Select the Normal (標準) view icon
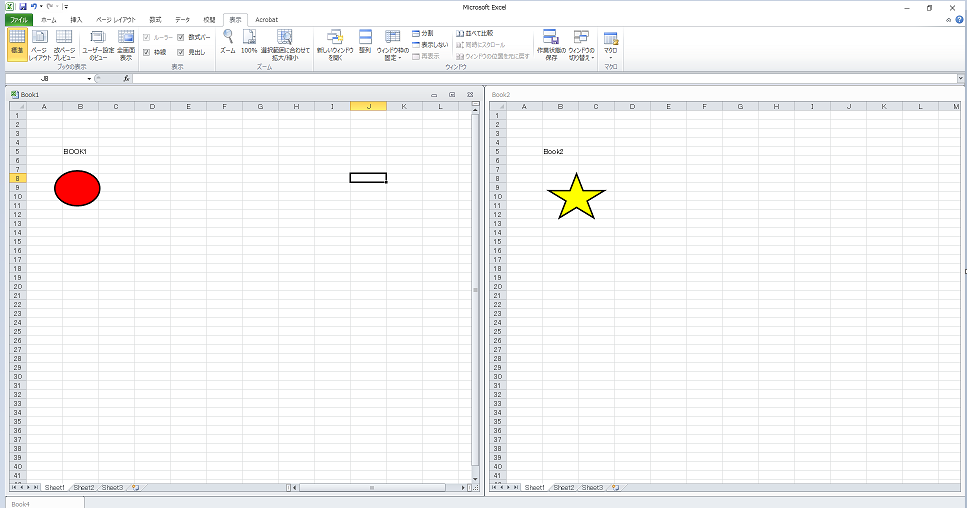 click(x=17, y=44)
